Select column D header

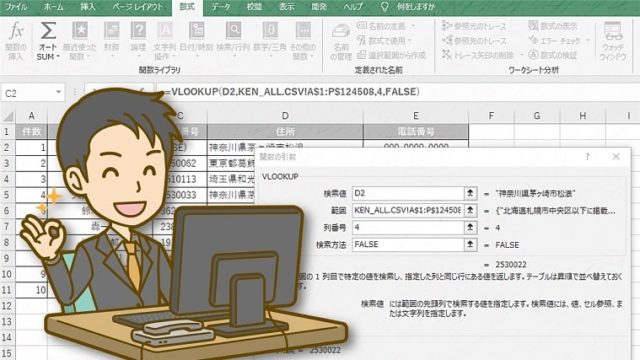click(285, 116)
